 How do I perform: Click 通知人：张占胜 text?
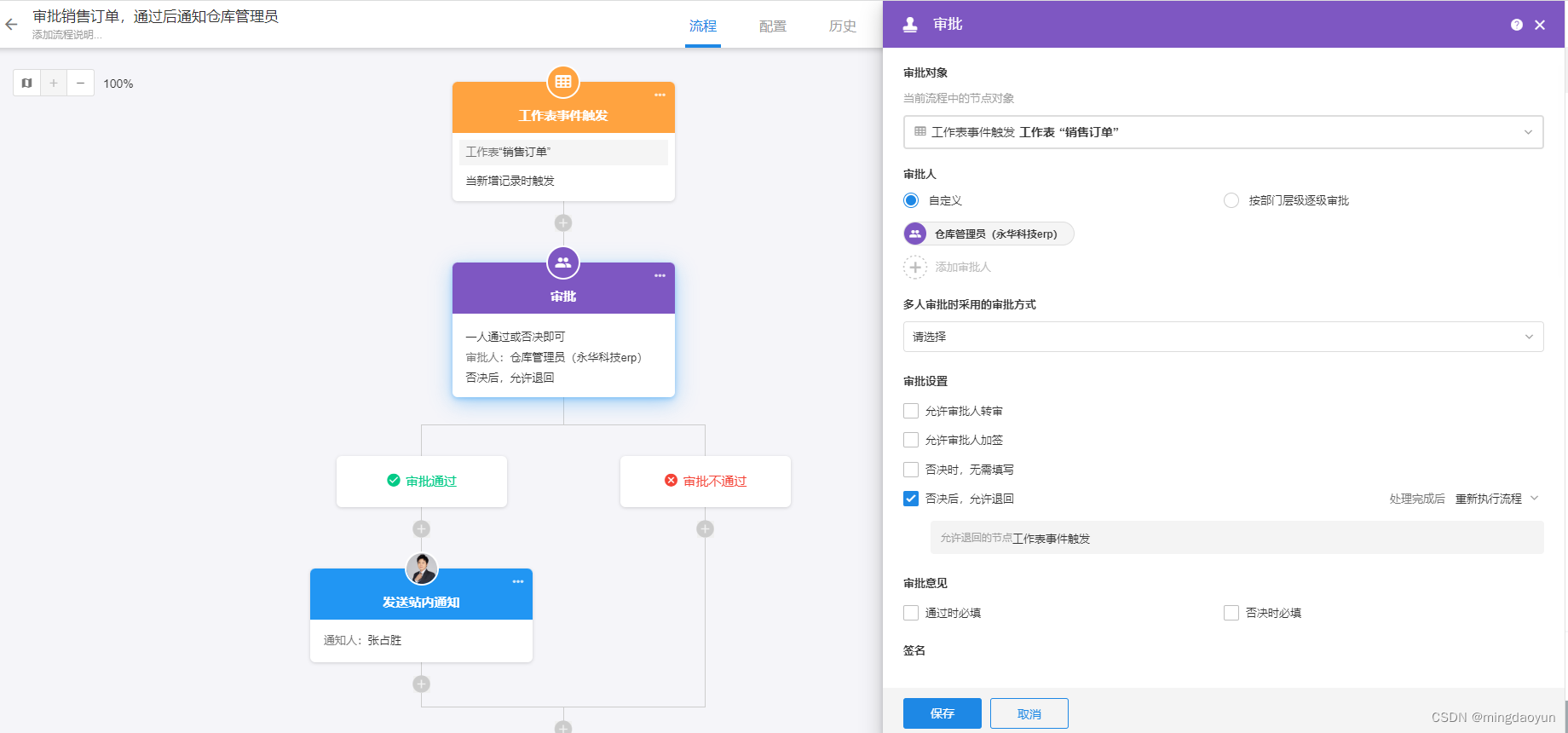coord(362,640)
